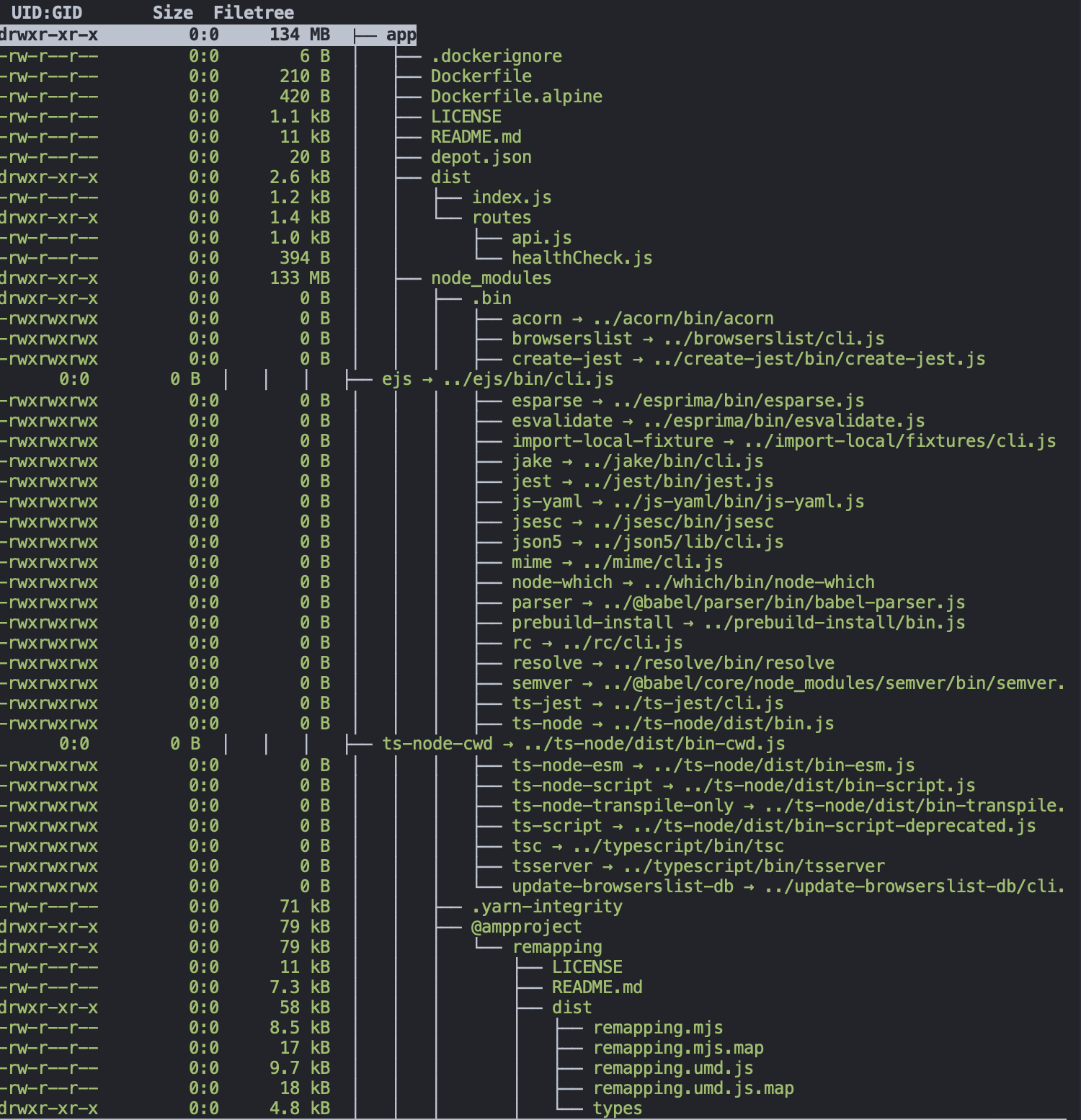This screenshot has height=1120, width=1081.
Task: Select the depot.json file
Action: [481, 157]
